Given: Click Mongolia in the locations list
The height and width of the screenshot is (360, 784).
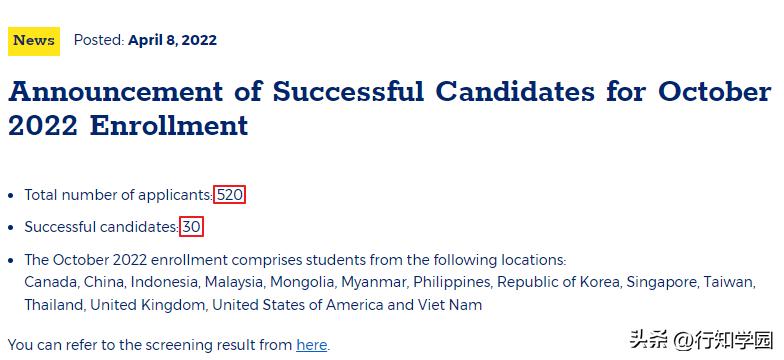Looking at the screenshot, I should pos(302,282).
